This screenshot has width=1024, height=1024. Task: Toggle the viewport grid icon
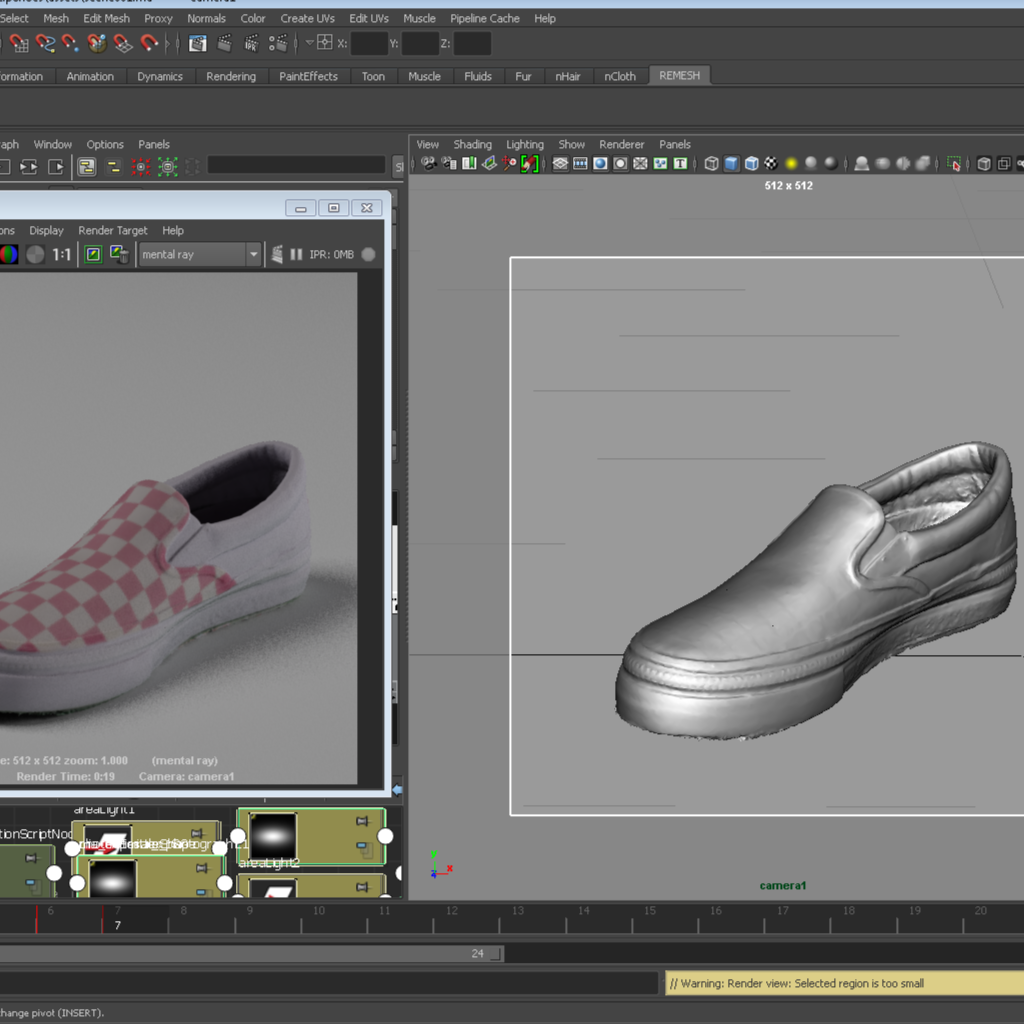[560, 163]
